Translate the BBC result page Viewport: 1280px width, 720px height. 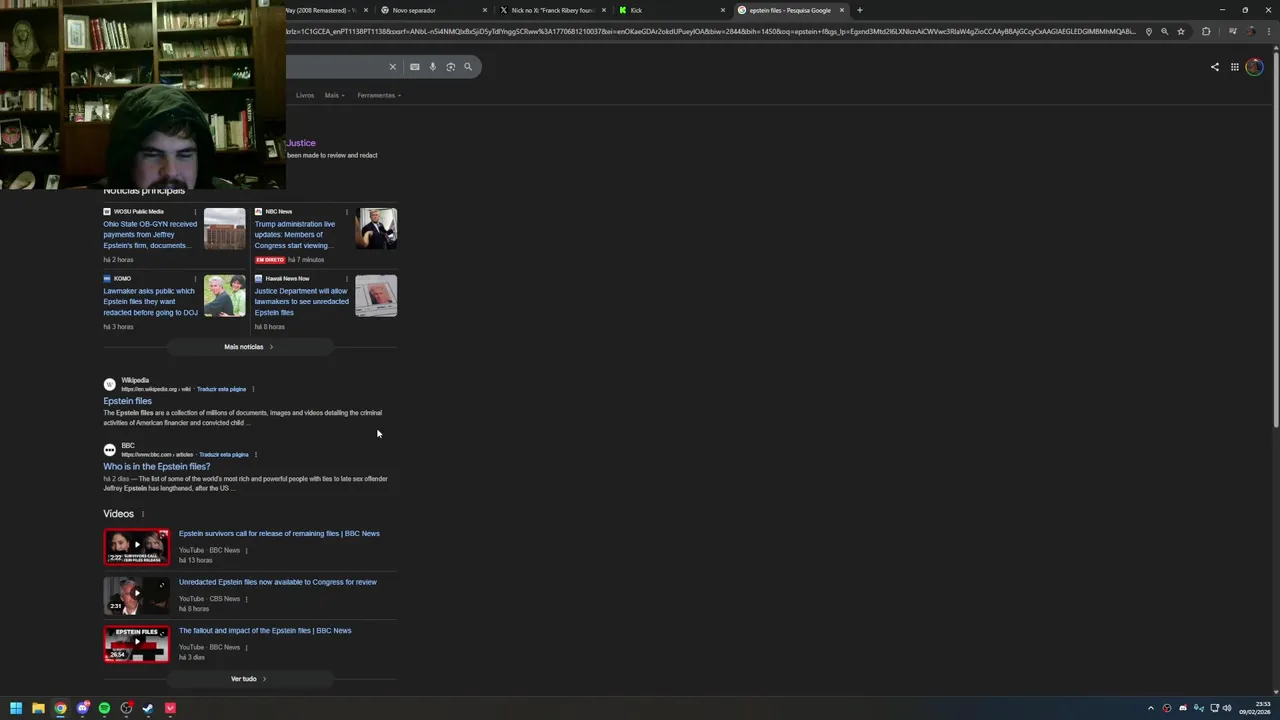[224, 455]
